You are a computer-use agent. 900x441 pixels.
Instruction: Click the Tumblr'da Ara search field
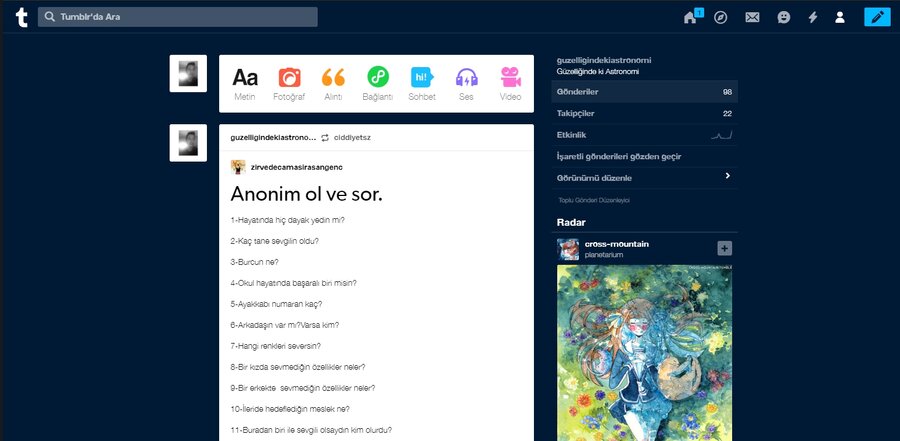click(177, 17)
